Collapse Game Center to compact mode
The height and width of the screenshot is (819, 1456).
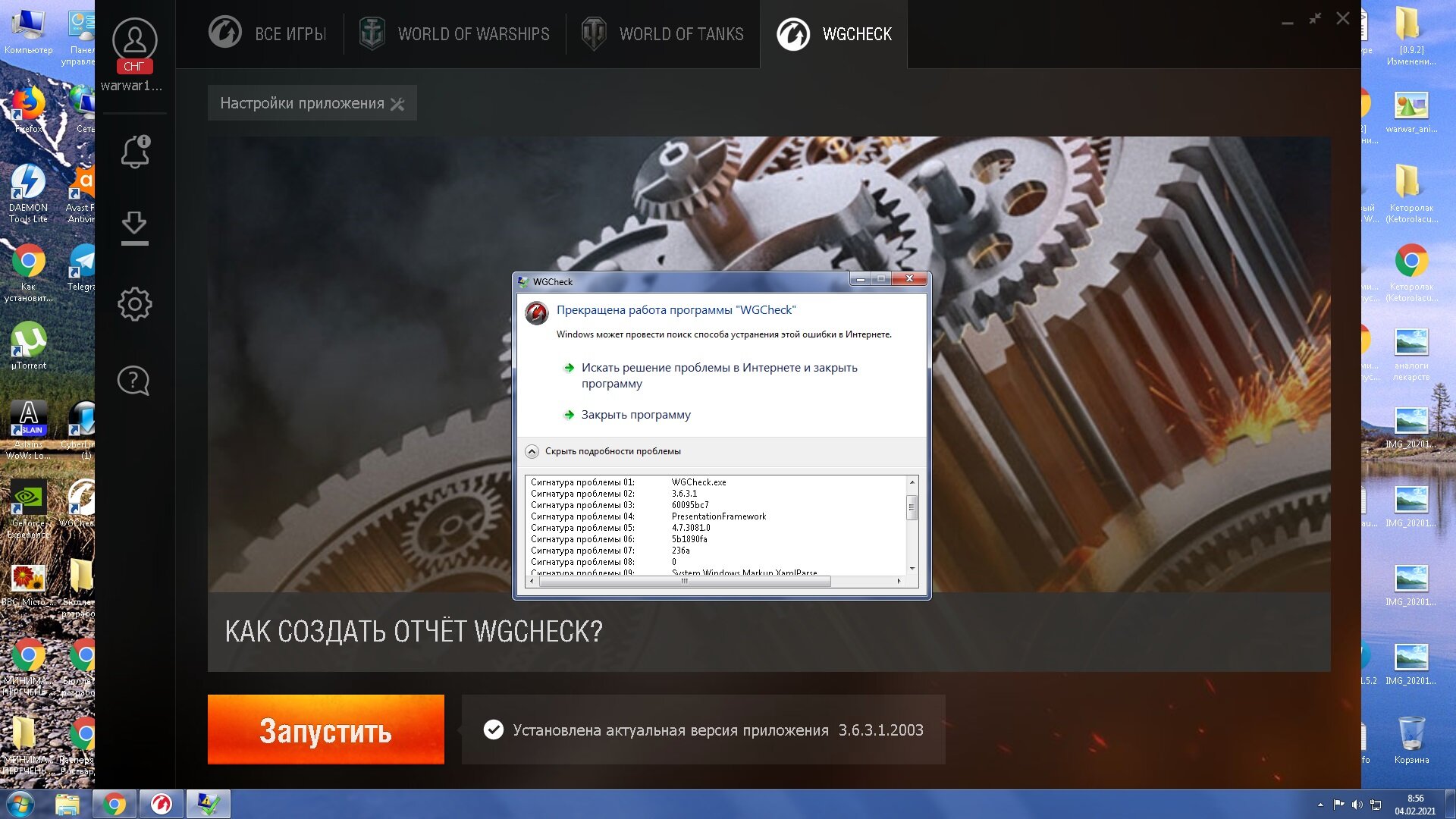point(1315,18)
